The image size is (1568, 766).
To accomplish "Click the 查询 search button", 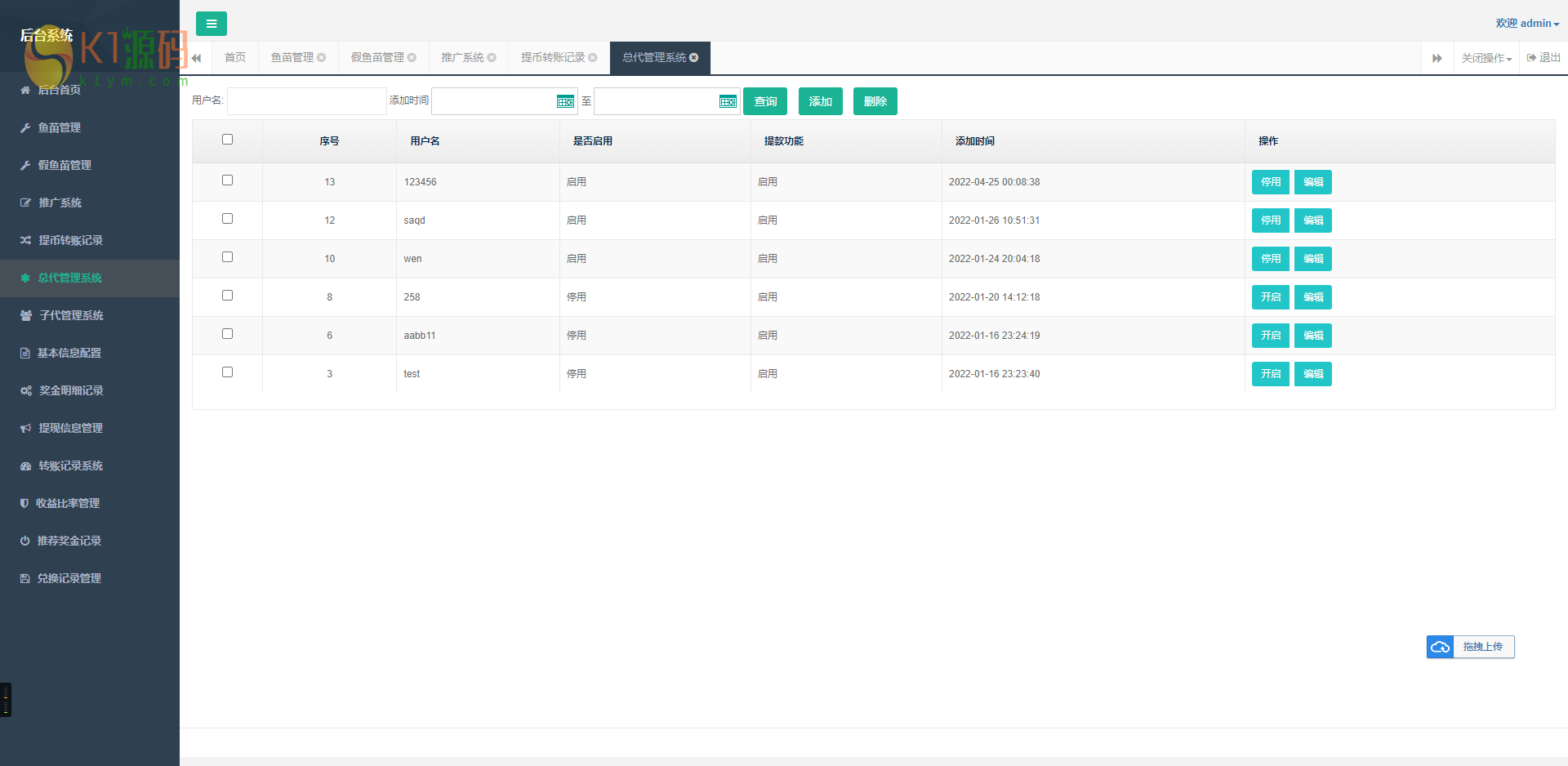I will [x=765, y=101].
